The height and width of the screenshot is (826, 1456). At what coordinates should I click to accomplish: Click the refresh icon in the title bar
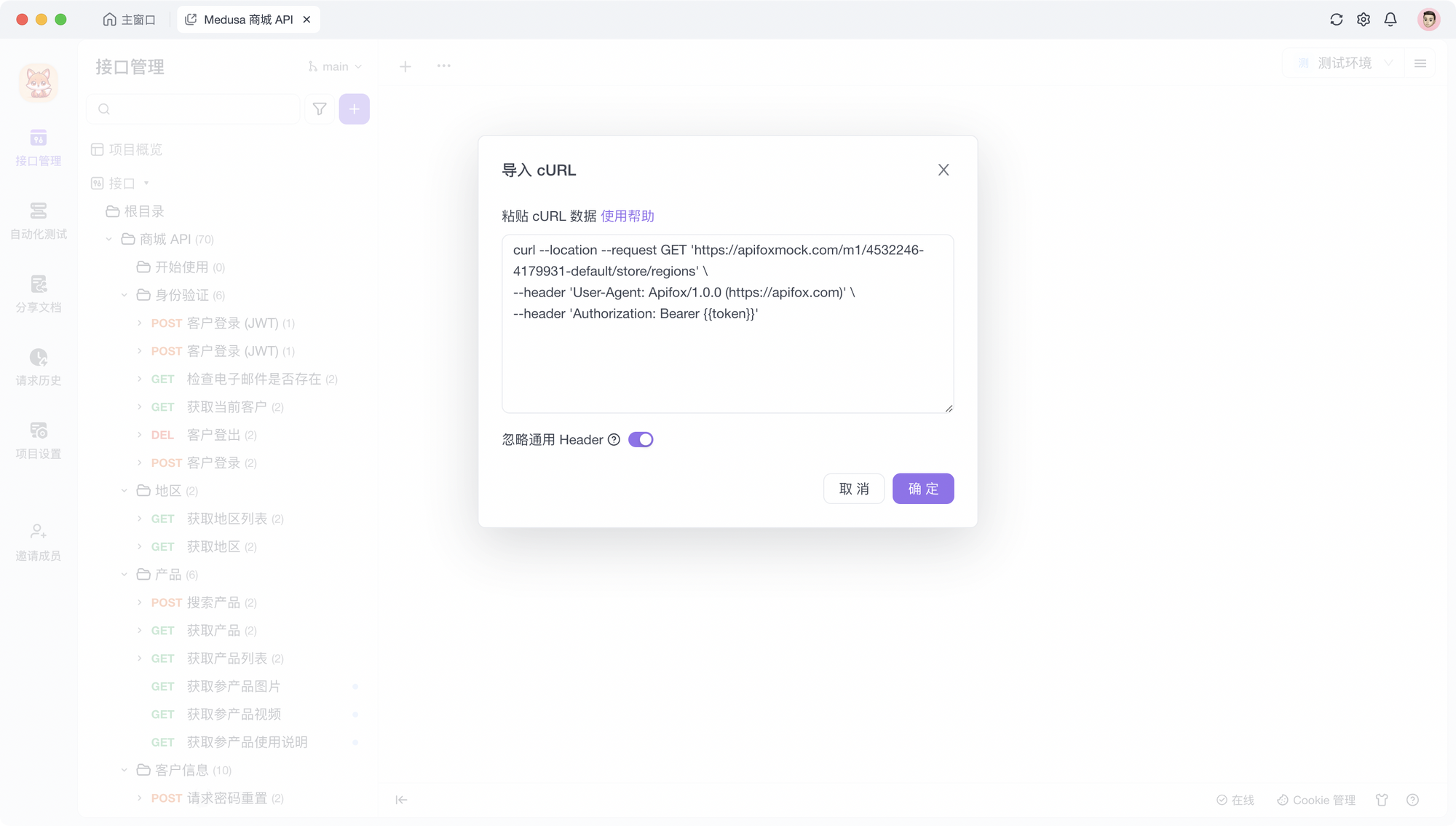(x=1336, y=20)
